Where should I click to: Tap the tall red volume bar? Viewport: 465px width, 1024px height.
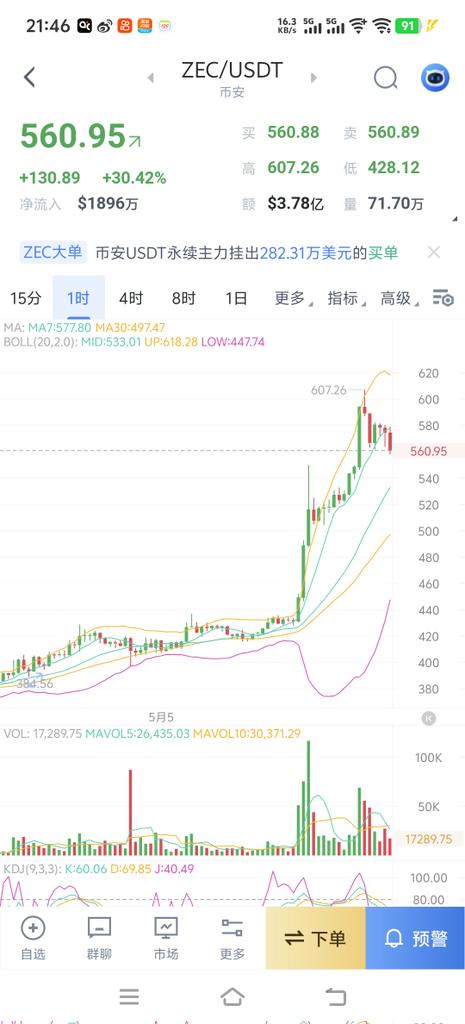[x=130, y=812]
